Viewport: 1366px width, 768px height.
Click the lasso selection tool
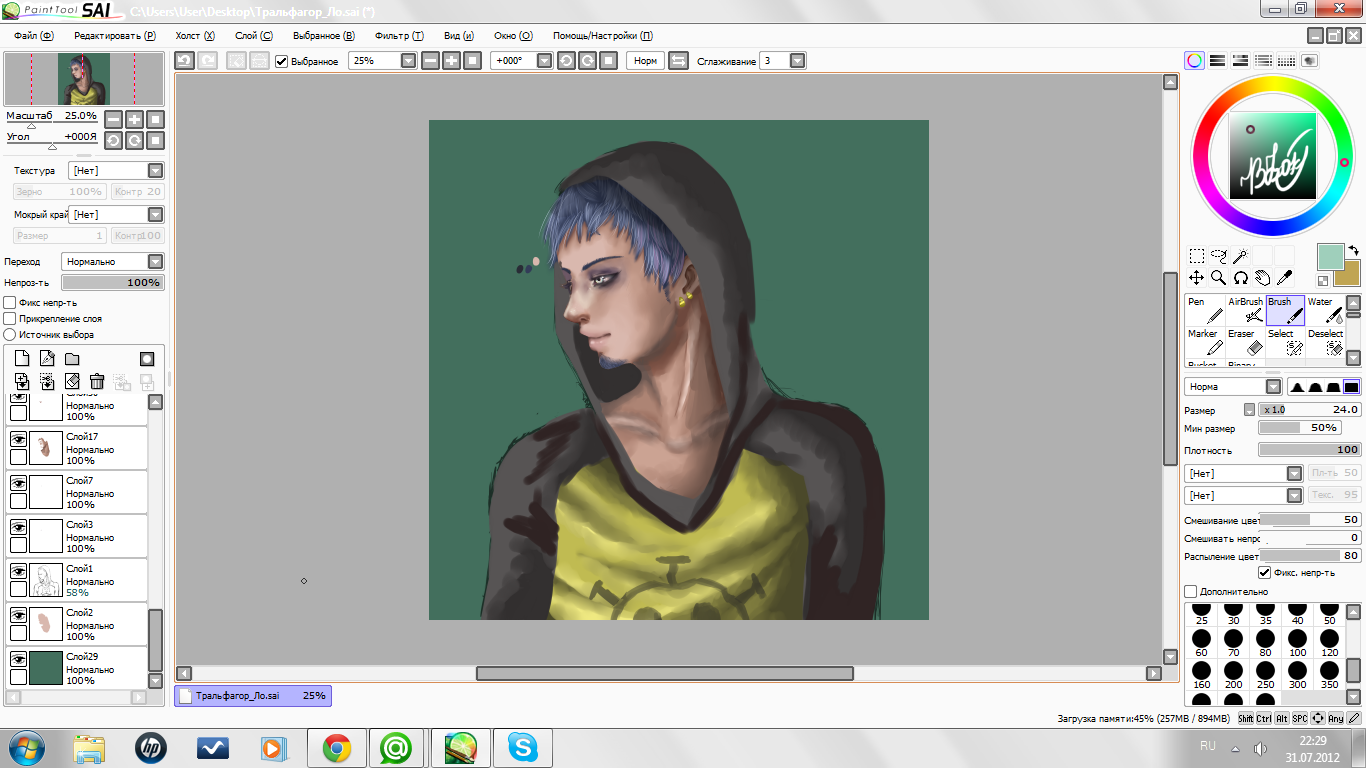click(1218, 256)
